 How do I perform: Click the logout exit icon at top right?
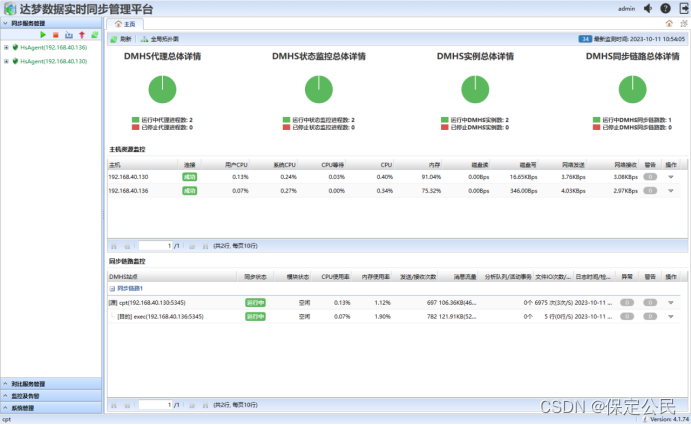684,8
